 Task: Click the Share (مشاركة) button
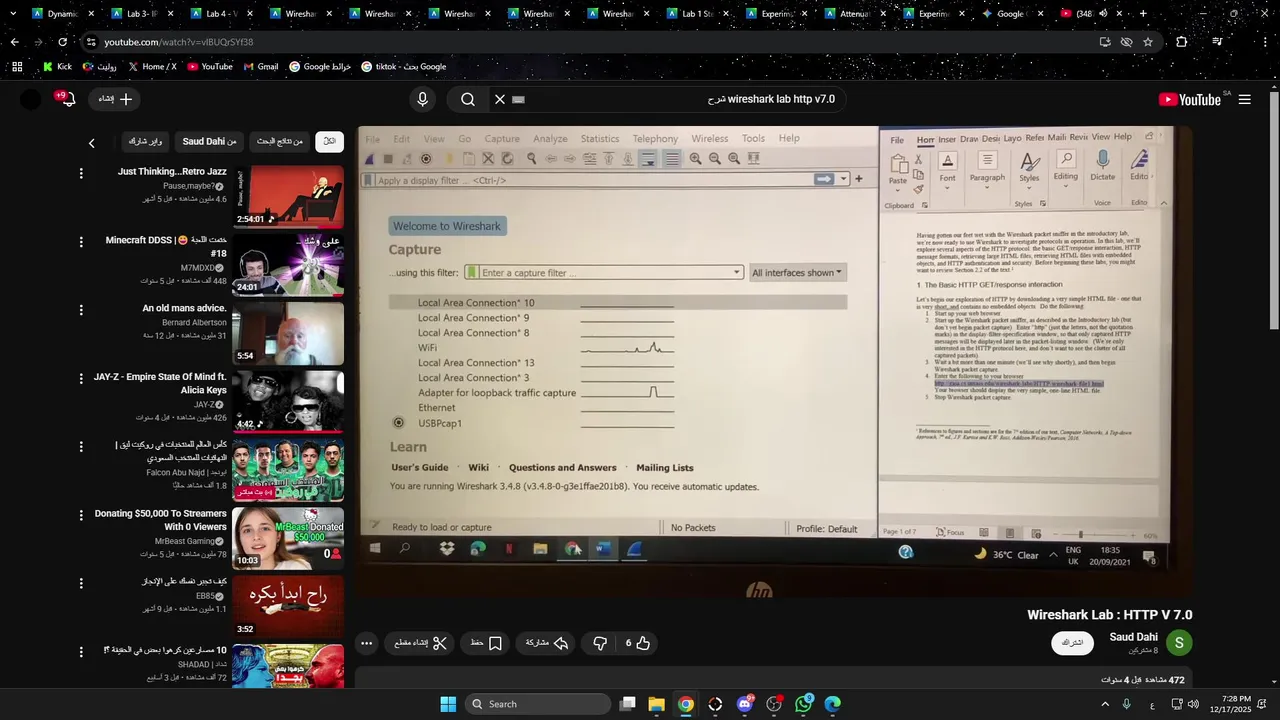(547, 643)
